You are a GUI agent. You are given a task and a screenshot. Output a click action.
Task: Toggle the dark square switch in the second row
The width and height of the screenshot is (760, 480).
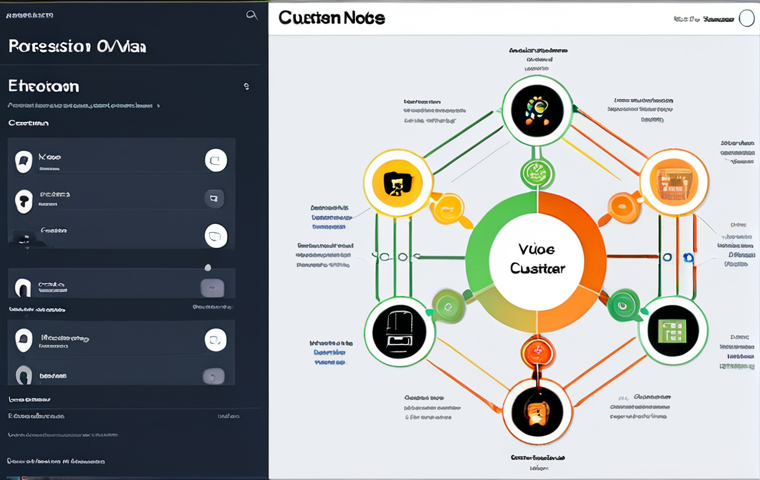click(x=214, y=198)
